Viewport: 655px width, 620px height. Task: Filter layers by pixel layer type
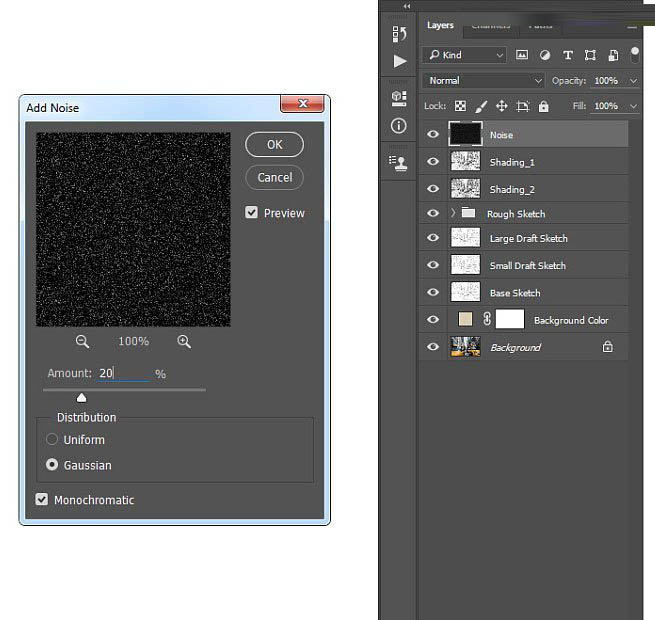click(x=522, y=55)
